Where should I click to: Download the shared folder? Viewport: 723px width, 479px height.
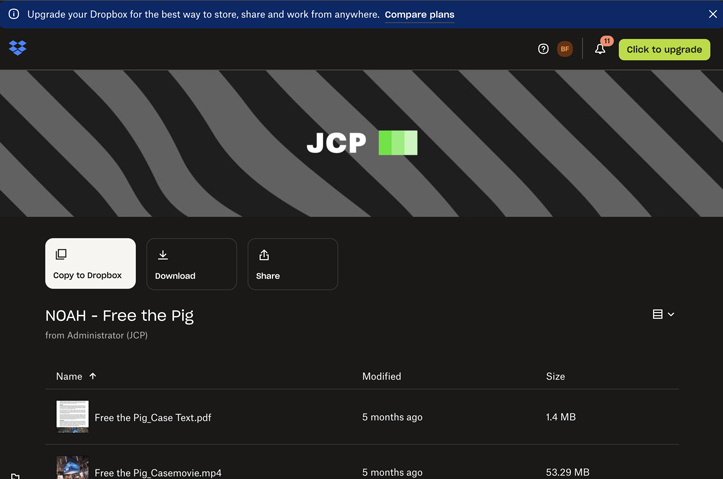coord(191,264)
